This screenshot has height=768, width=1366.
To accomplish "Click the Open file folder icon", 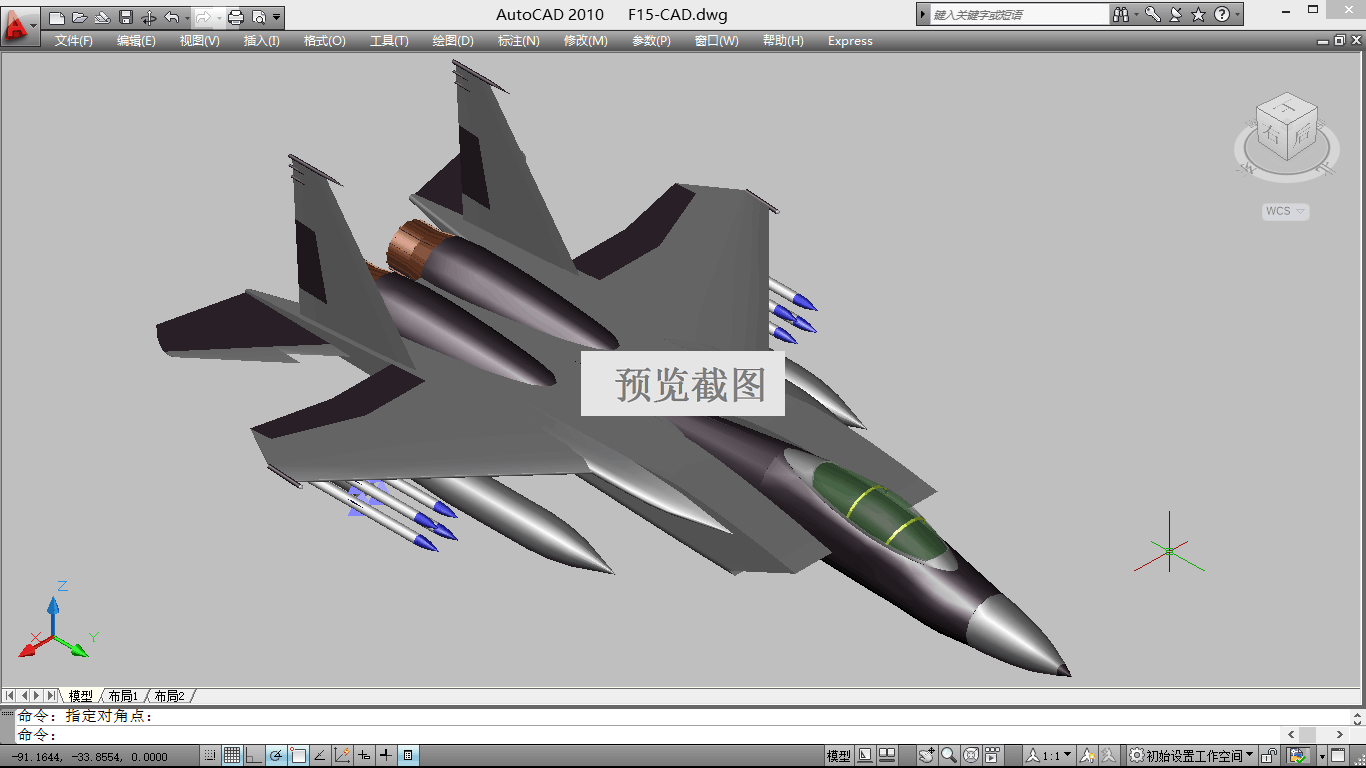I will [x=80, y=17].
